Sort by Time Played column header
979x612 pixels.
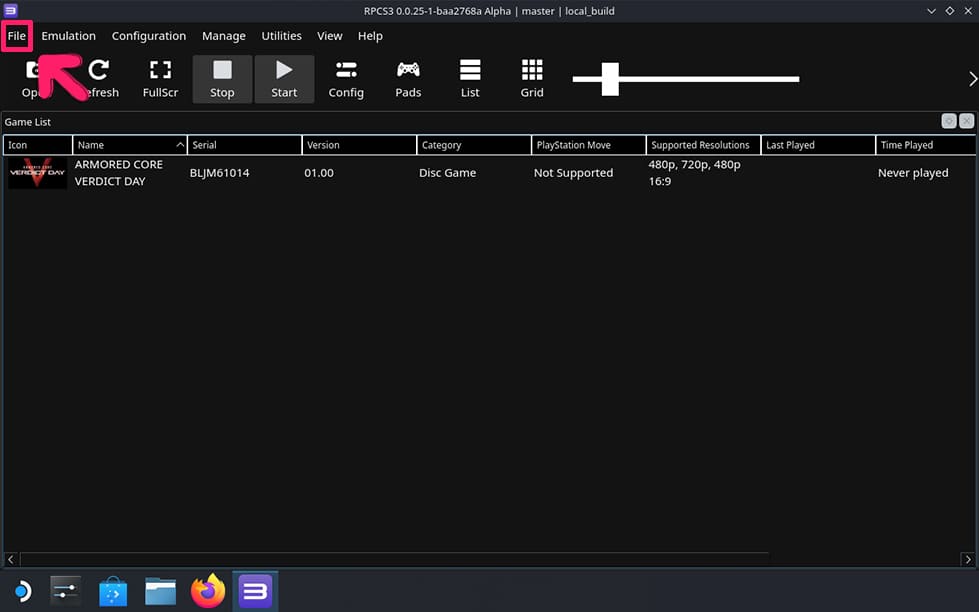926,145
